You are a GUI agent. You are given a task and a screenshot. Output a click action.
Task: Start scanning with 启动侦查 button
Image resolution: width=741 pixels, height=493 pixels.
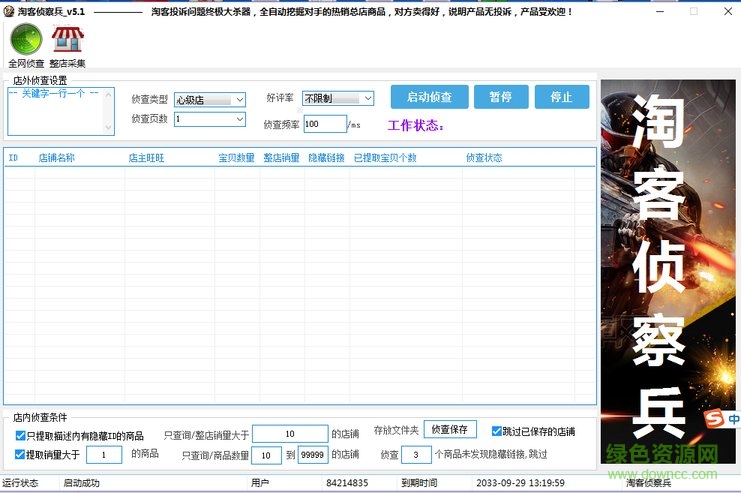pyautogui.click(x=429, y=97)
